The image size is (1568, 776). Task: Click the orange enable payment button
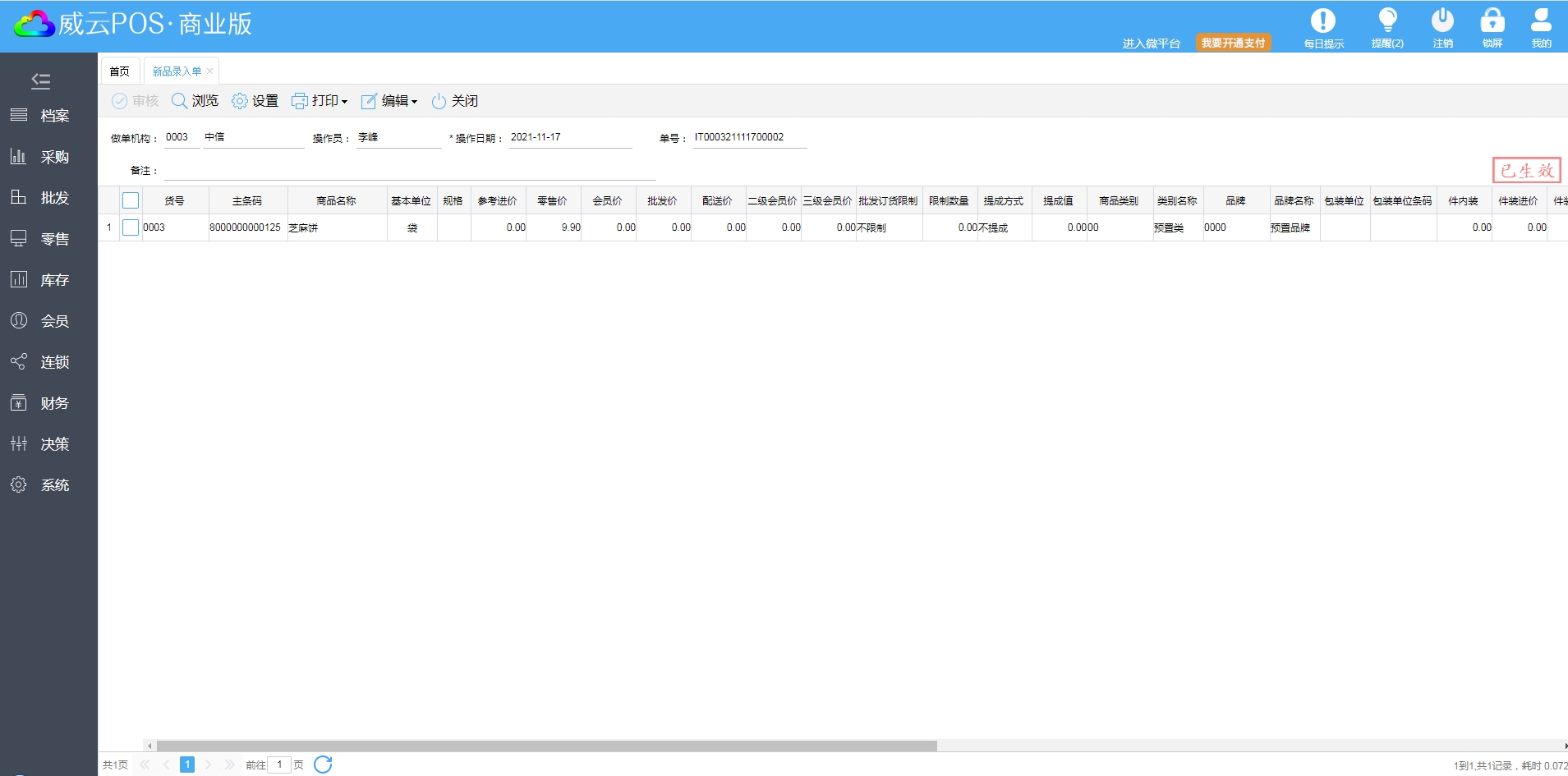1233,43
